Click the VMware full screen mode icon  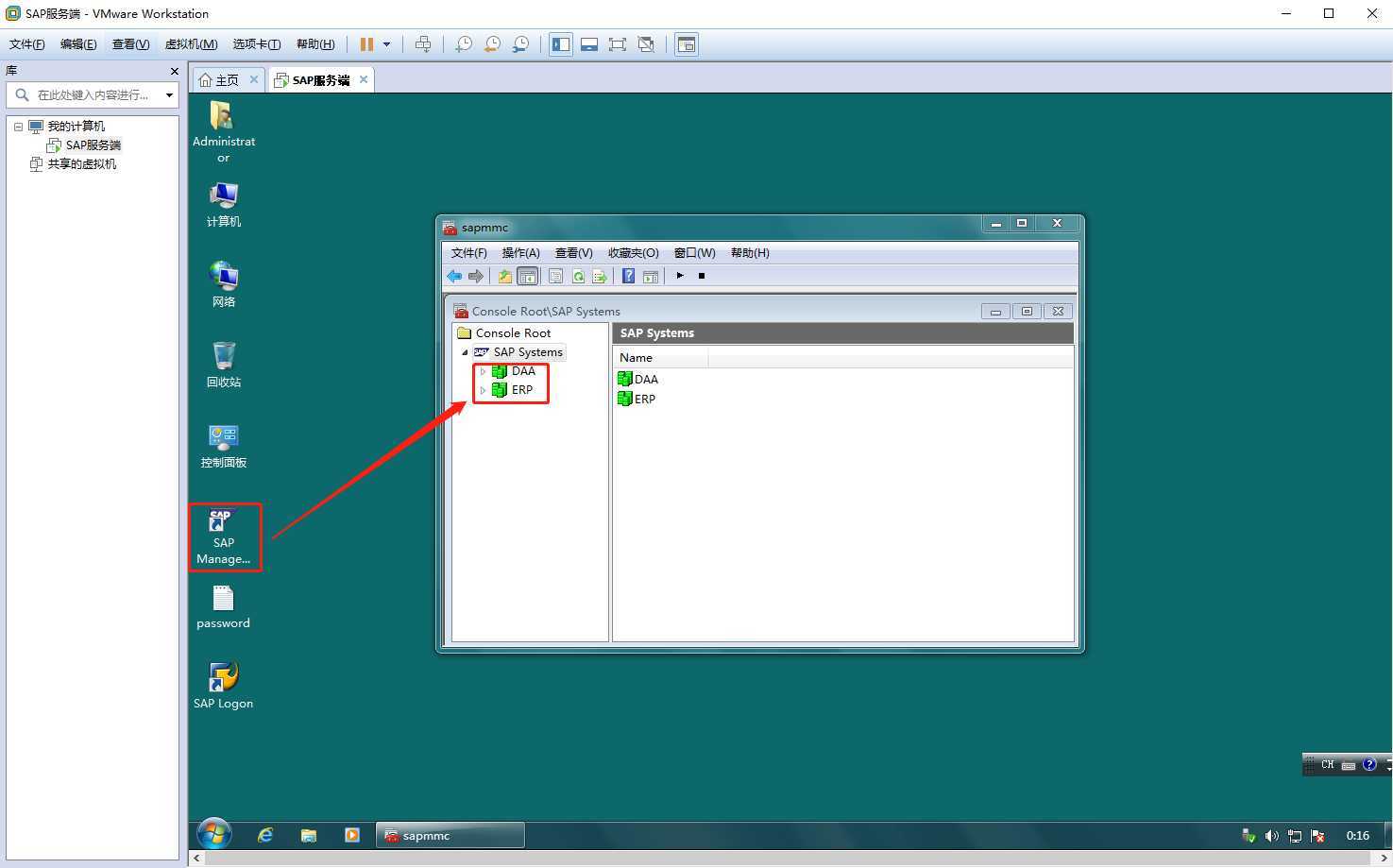pos(618,44)
